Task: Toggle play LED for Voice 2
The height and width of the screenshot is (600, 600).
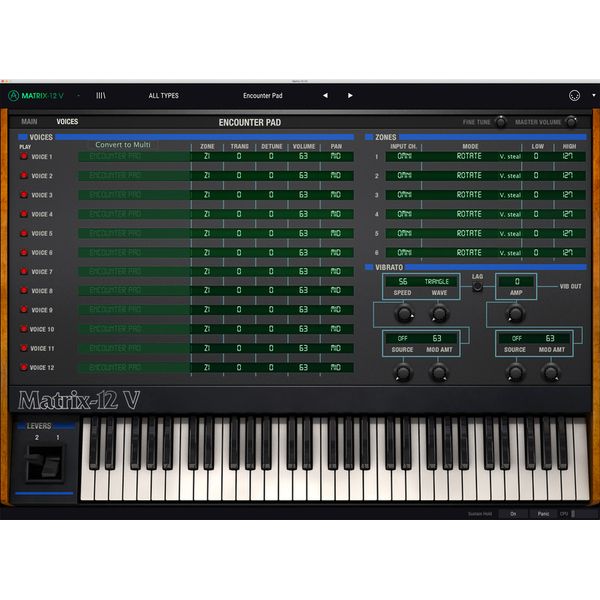Action: [24, 175]
